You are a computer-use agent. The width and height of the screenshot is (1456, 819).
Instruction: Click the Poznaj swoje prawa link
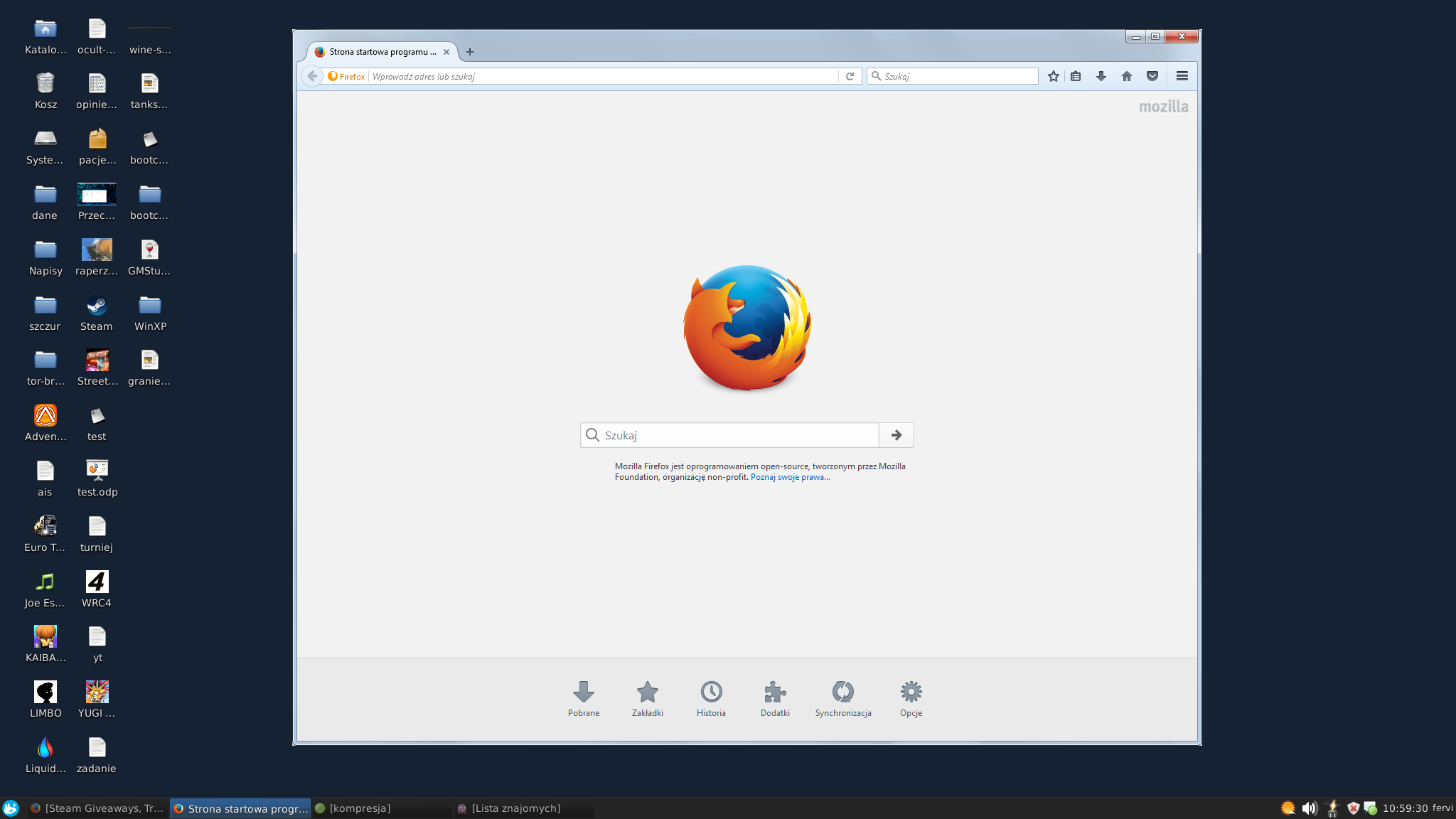click(x=790, y=477)
